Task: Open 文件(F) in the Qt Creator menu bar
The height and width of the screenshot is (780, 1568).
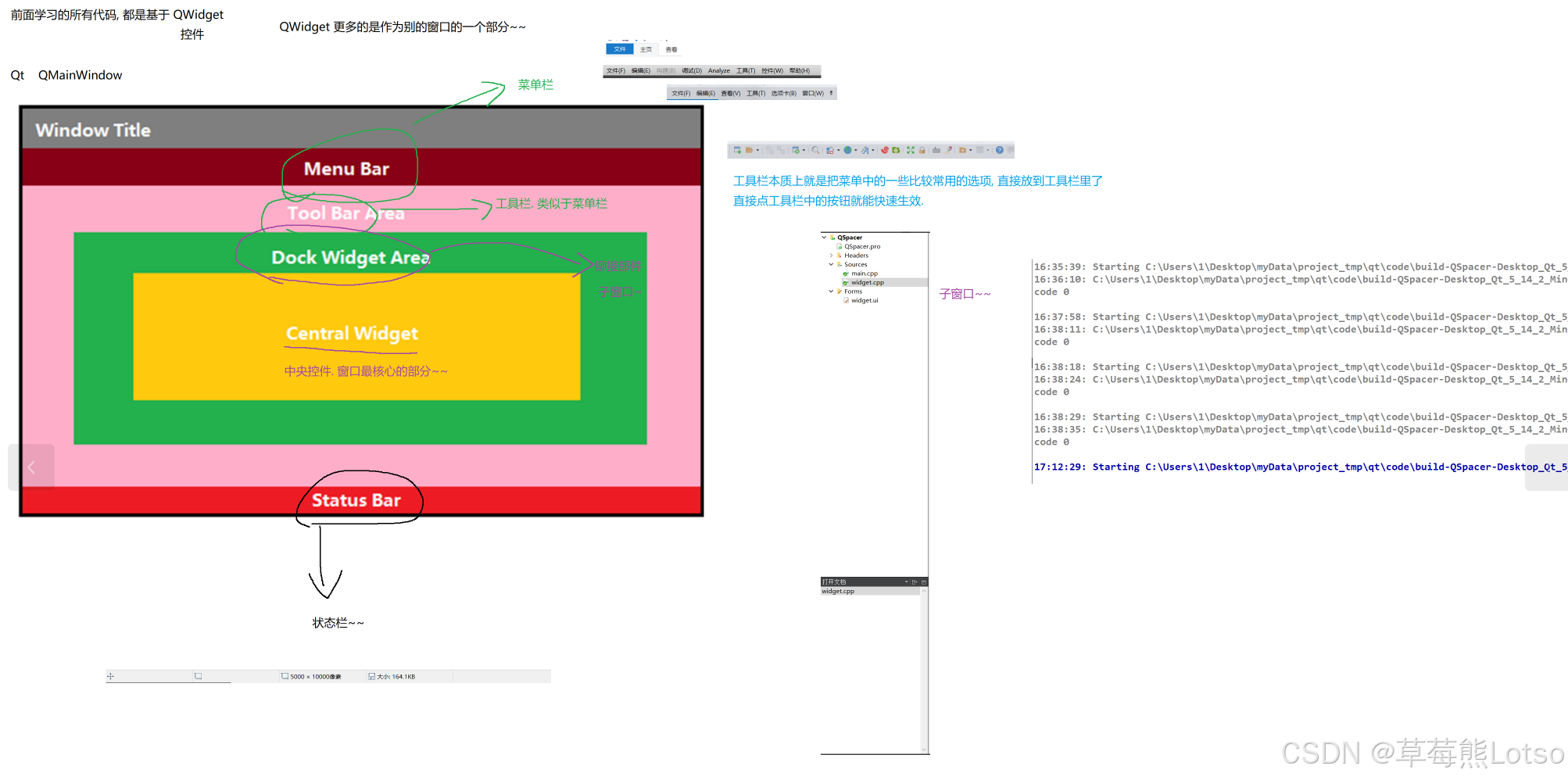Action: pos(616,71)
